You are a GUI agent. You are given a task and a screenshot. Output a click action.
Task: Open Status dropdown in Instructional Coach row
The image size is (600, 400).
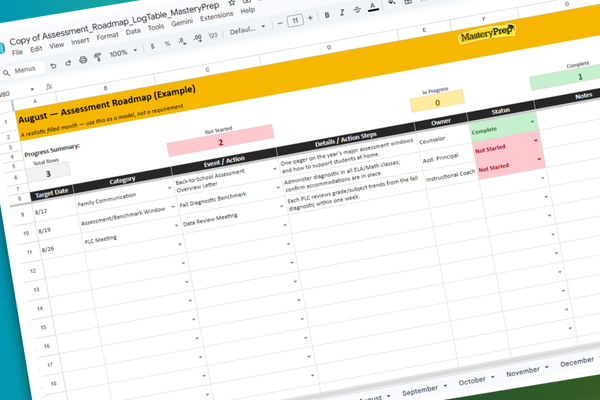point(539,159)
